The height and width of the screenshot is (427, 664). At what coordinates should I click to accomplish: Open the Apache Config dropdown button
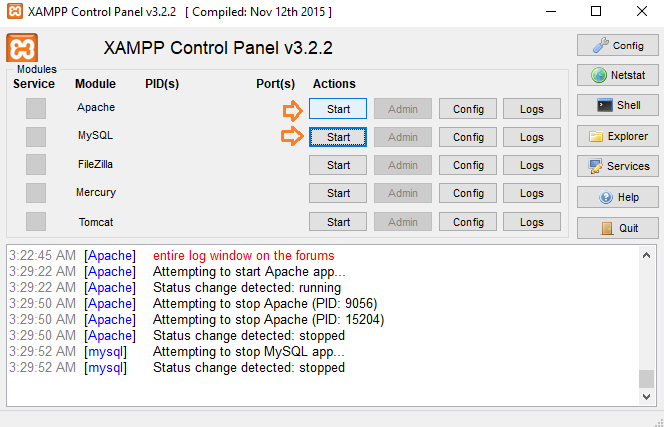click(x=468, y=109)
